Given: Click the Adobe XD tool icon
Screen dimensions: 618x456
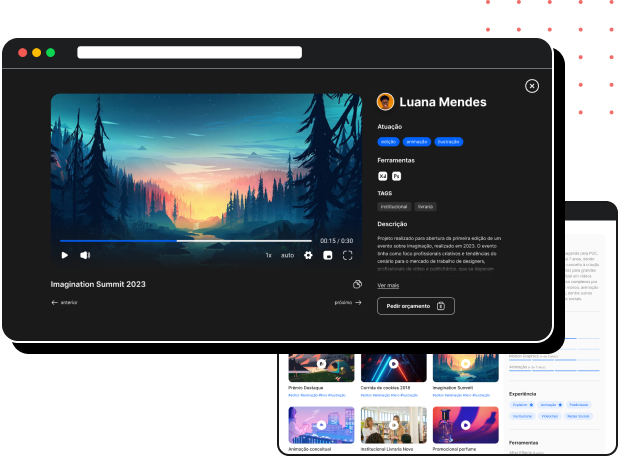Looking at the screenshot, I should tap(383, 176).
